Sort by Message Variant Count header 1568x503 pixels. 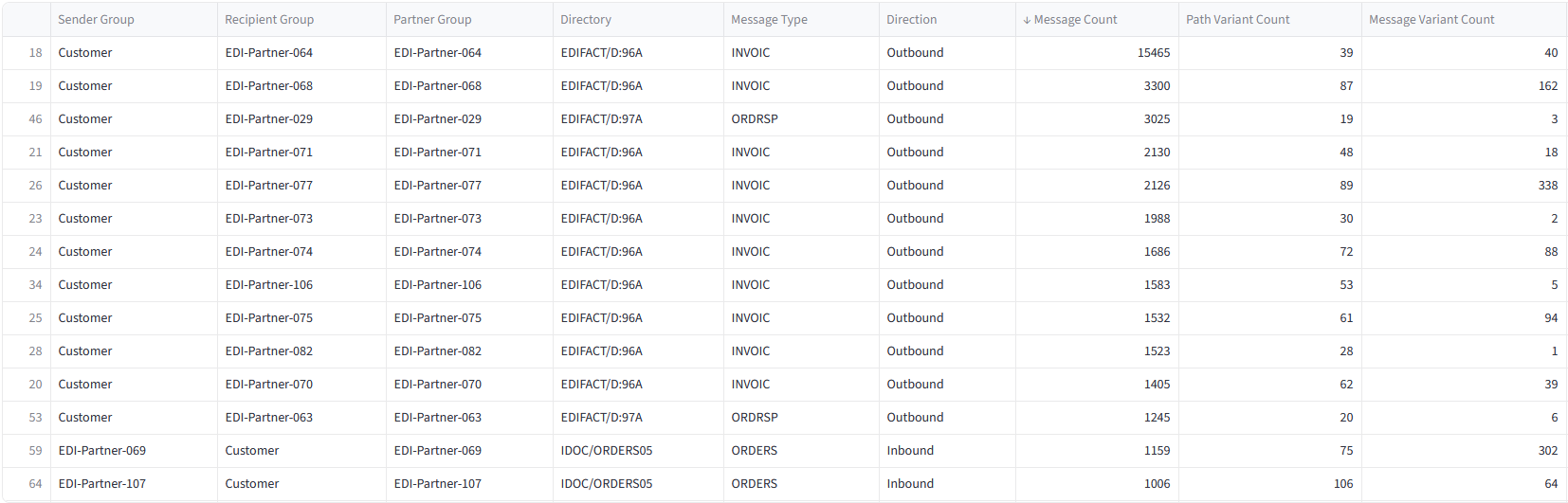(x=1431, y=20)
